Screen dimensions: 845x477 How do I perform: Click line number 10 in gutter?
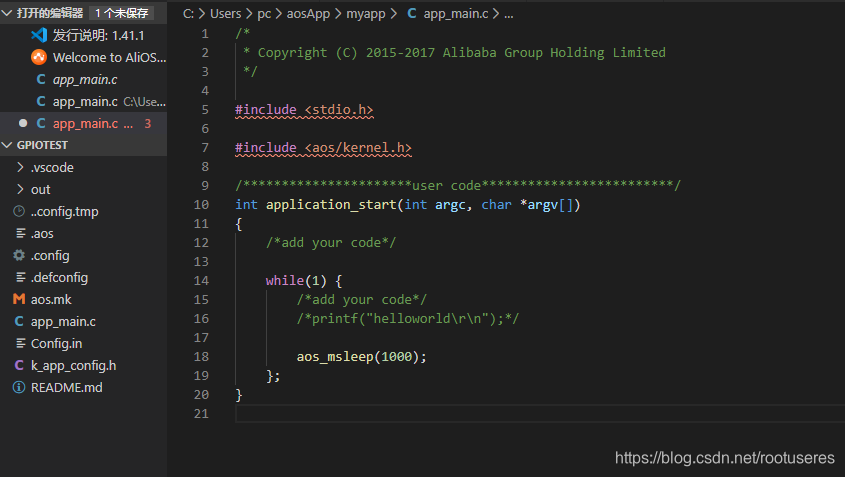click(x=201, y=205)
